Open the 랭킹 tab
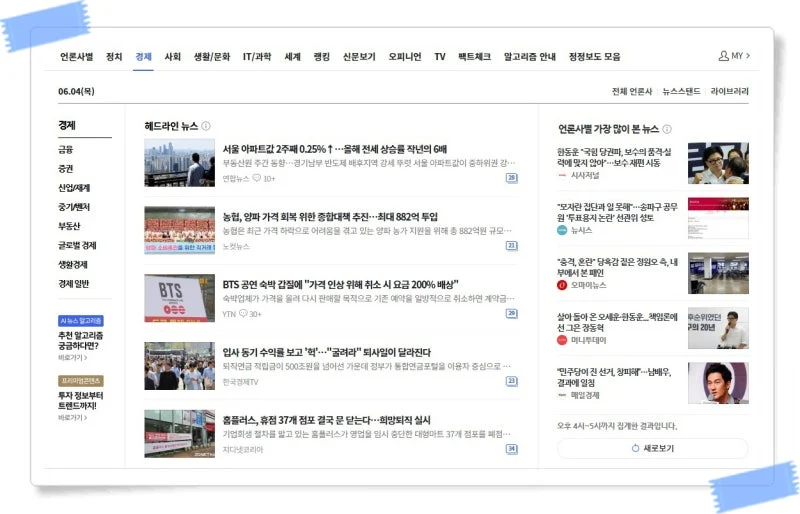This screenshot has width=800, height=514. [321, 57]
